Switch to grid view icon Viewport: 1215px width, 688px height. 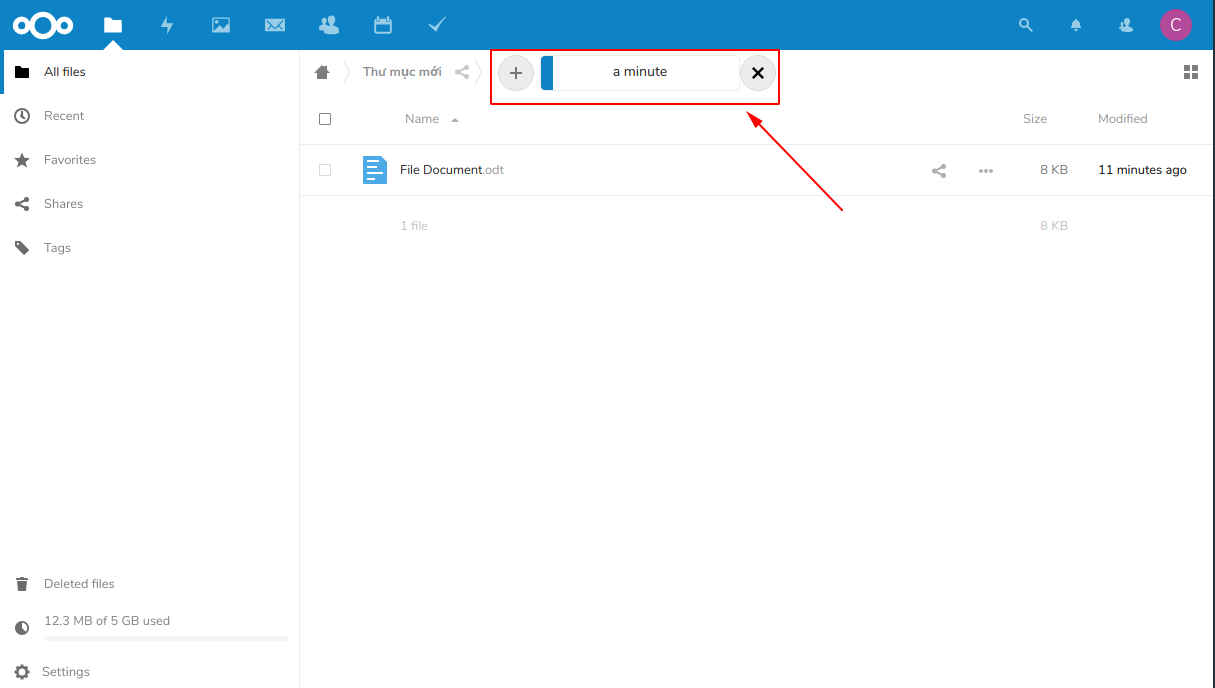coord(1191,72)
